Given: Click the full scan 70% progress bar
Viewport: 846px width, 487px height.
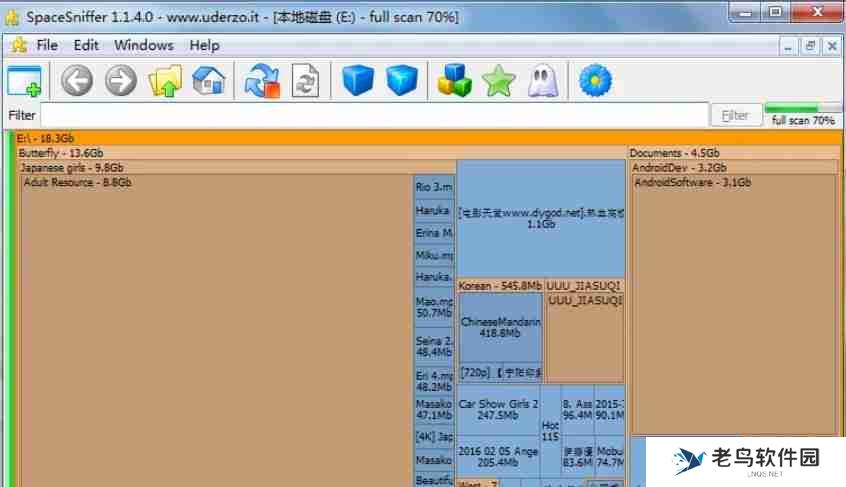Looking at the screenshot, I should (802, 108).
